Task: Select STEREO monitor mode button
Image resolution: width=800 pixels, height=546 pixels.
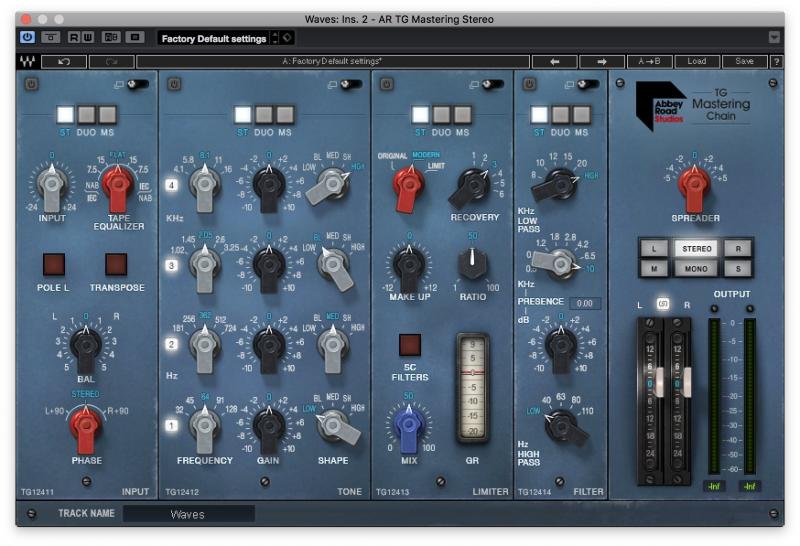Action: pos(696,249)
